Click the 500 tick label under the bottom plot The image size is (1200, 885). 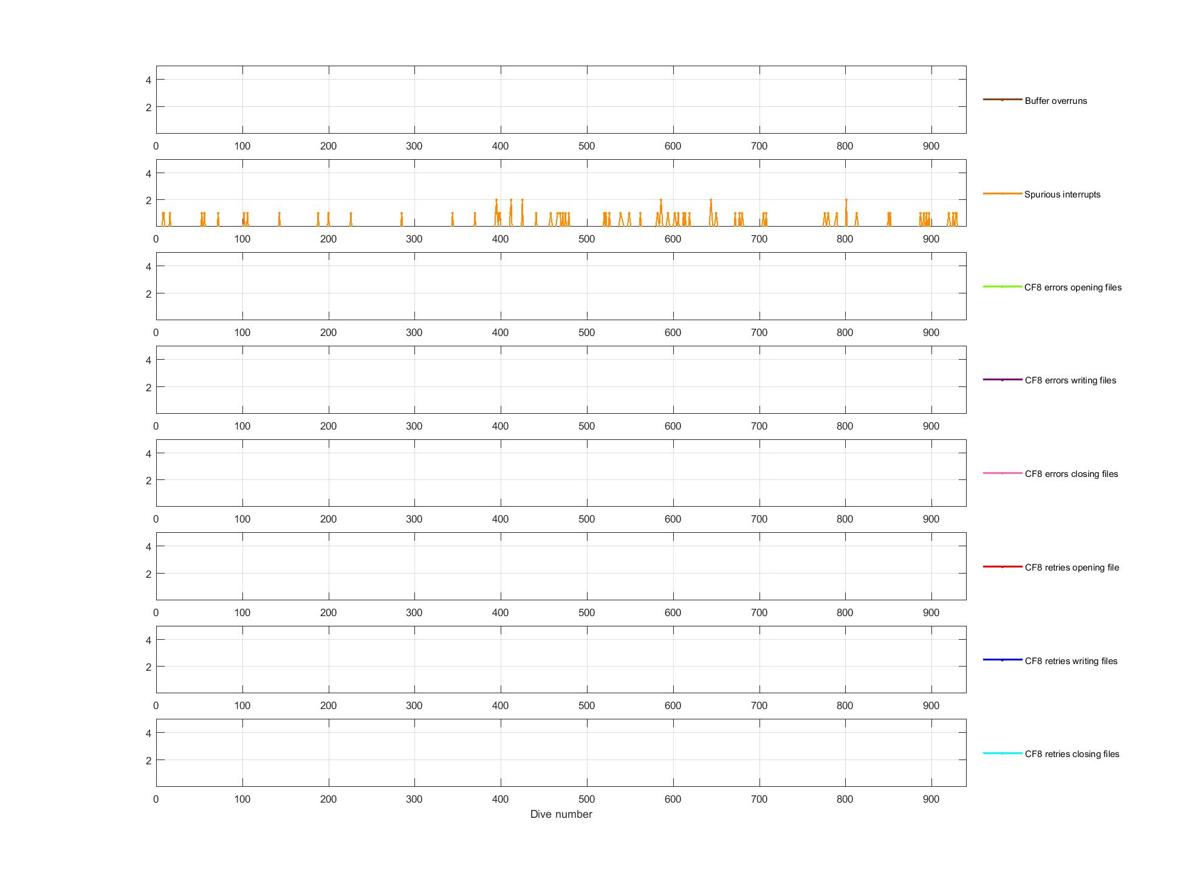(587, 799)
